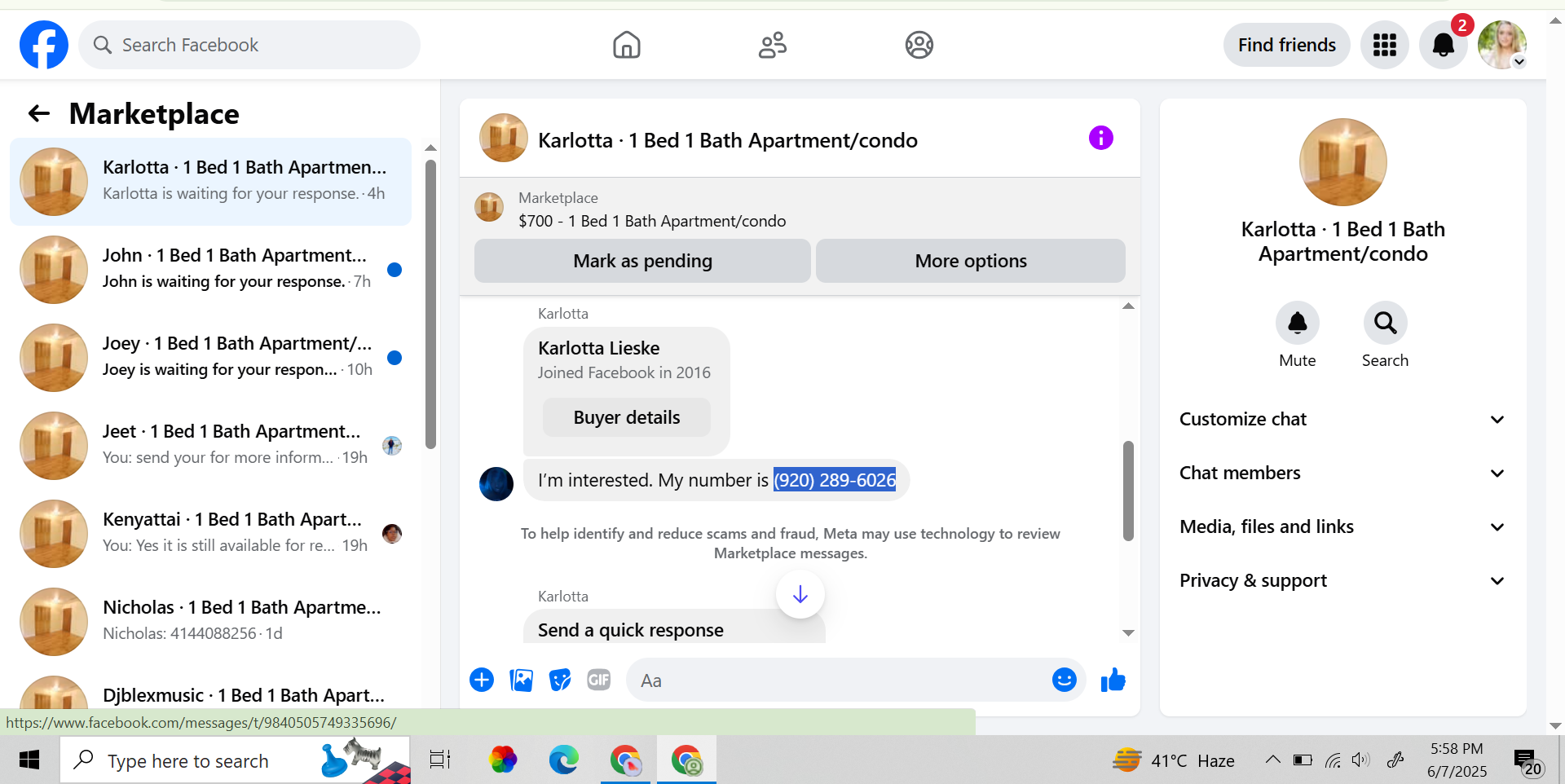Click the conversation list scrollbar thumb

pyautogui.click(x=430, y=304)
